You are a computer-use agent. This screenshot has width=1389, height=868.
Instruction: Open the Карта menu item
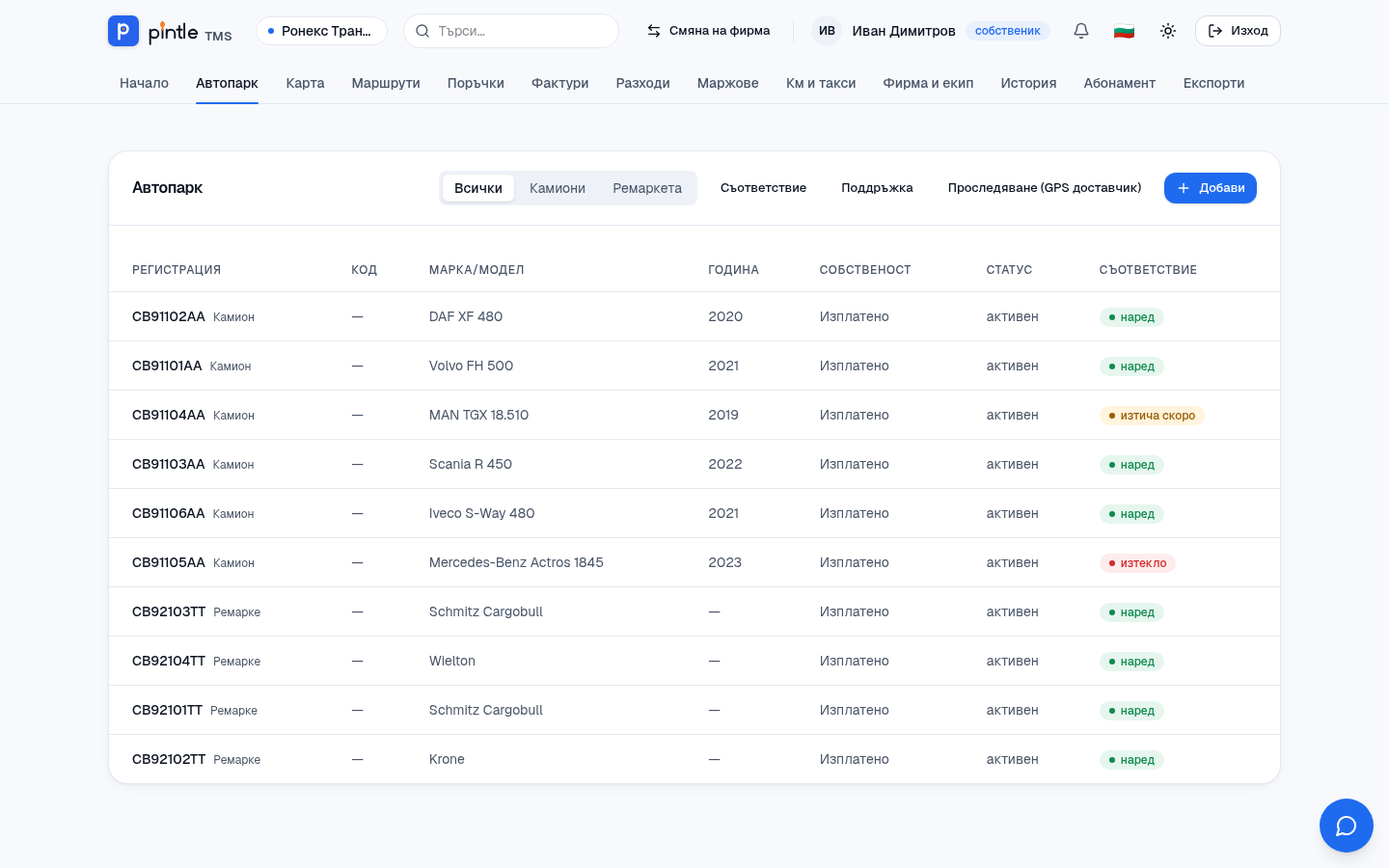pyautogui.click(x=305, y=83)
